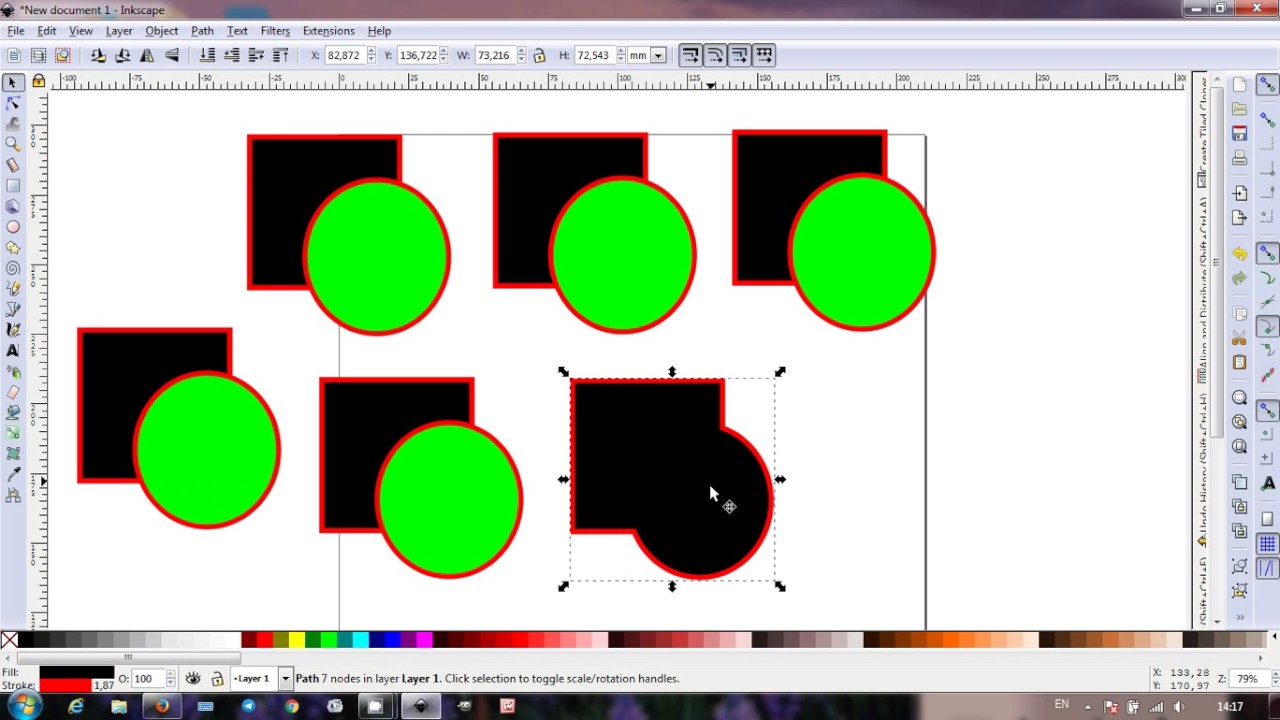This screenshot has height=720, width=1280.
Task: Click Flip horizontally icon
Action: pos(147,55)
